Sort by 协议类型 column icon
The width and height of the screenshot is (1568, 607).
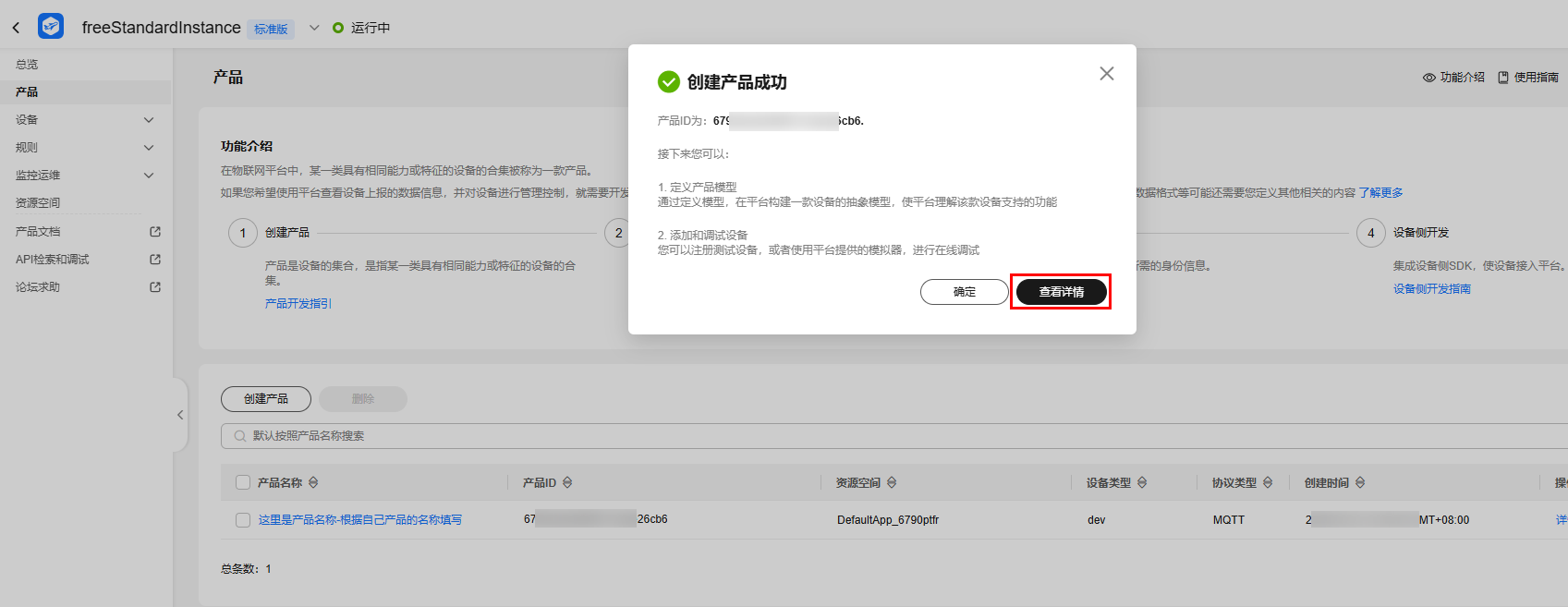(1268, 483)
